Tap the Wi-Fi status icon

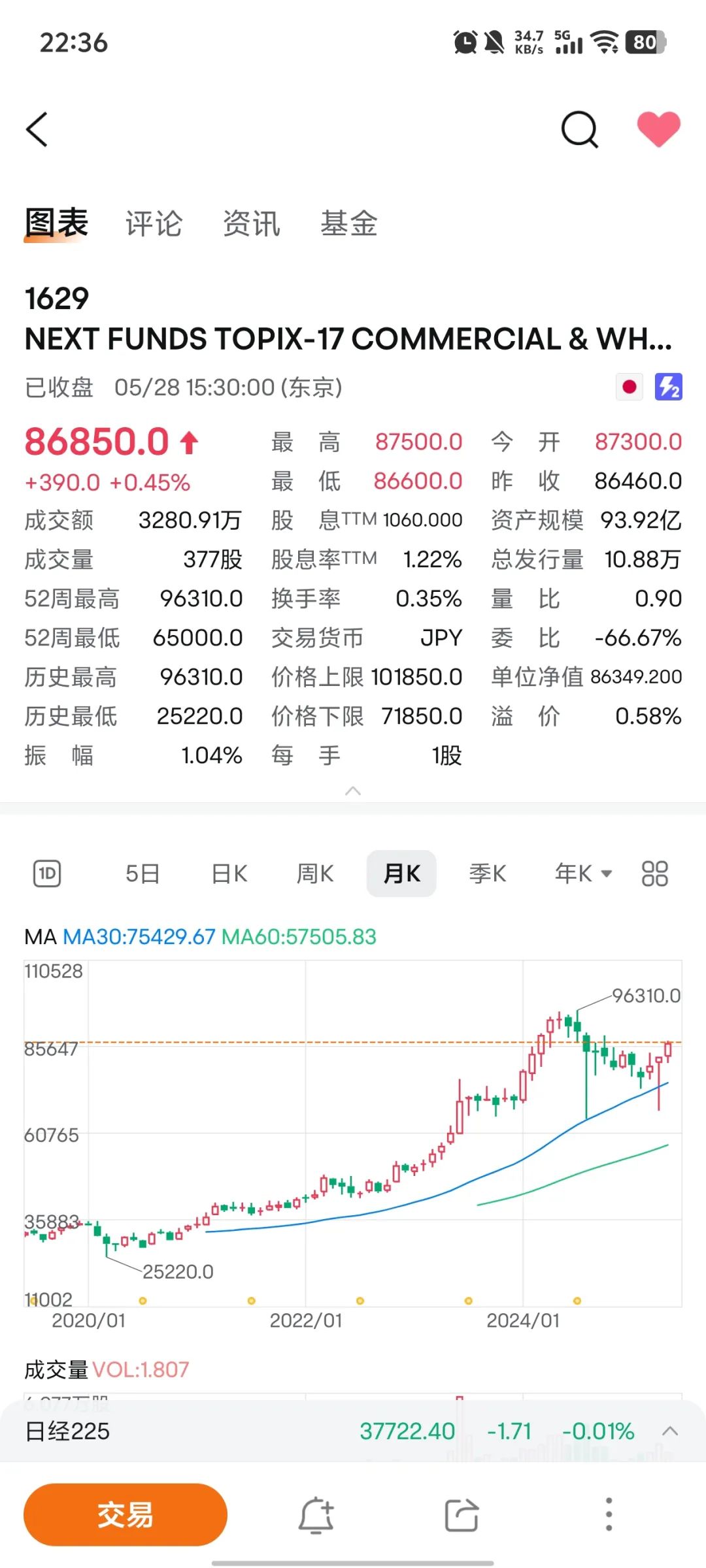click(605, 42)
